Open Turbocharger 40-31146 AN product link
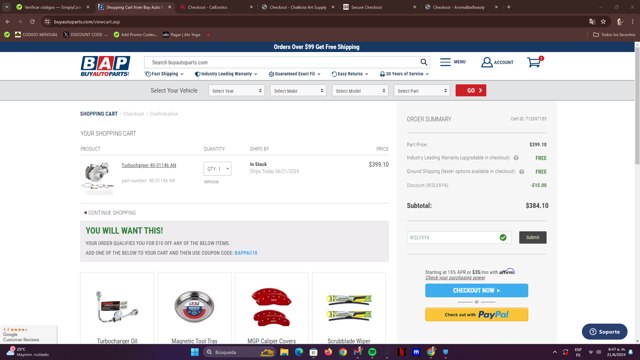Viewport: 640px width, 360px height. tap(149, 165)
